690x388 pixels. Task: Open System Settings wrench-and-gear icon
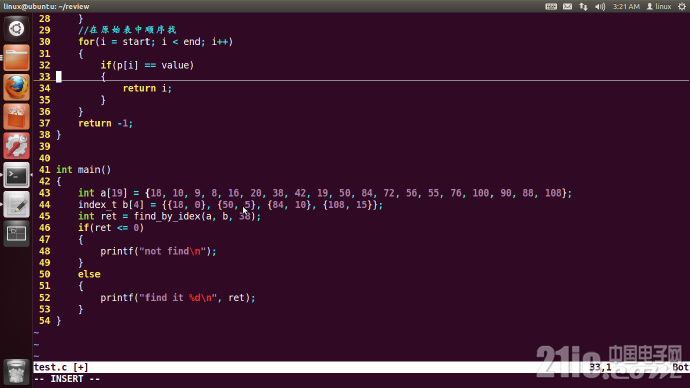point(16,146)
